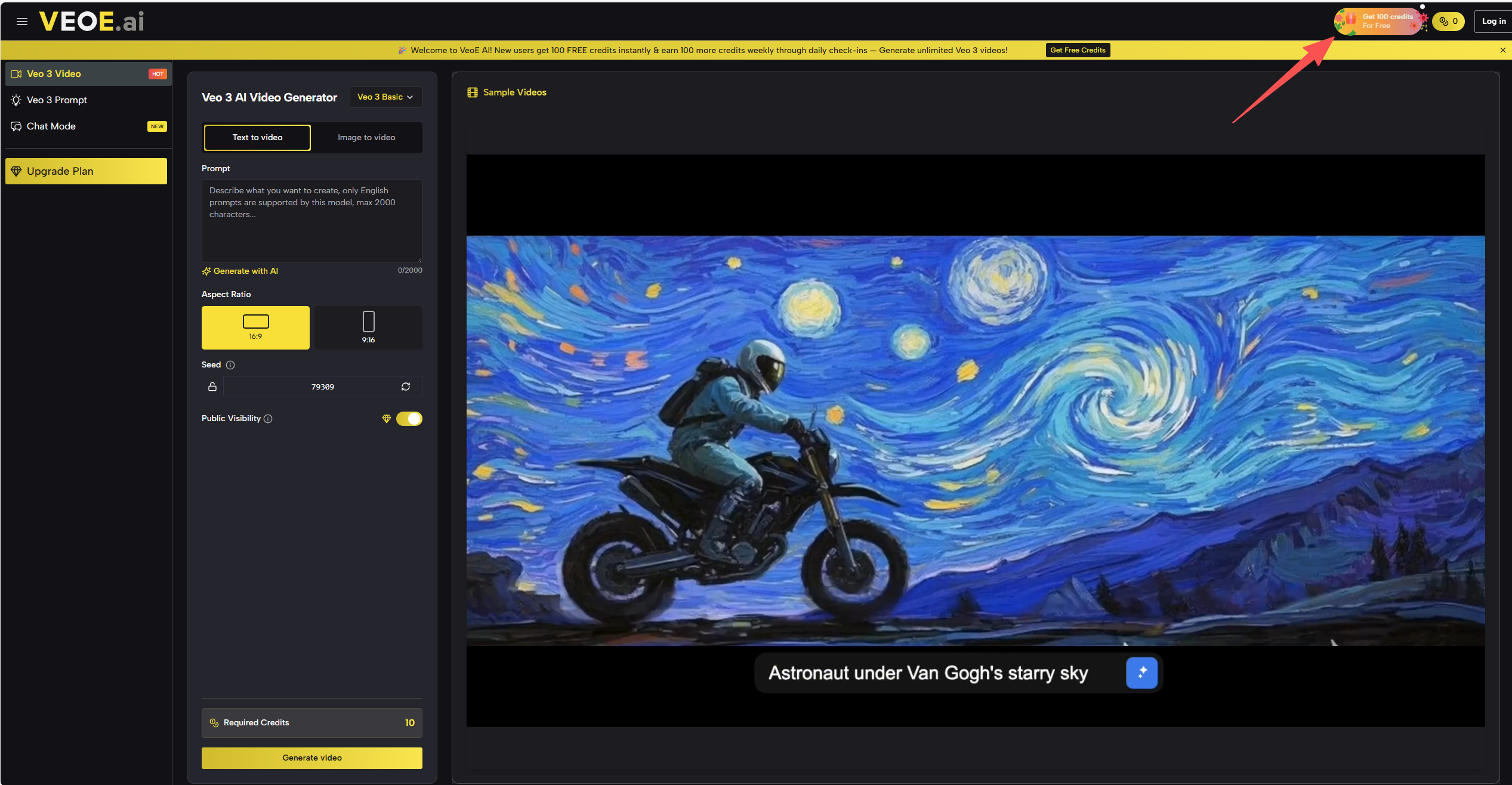1512x785 pixels.
Task: Click Public Visibility info icon
Action: click(268, 419)
